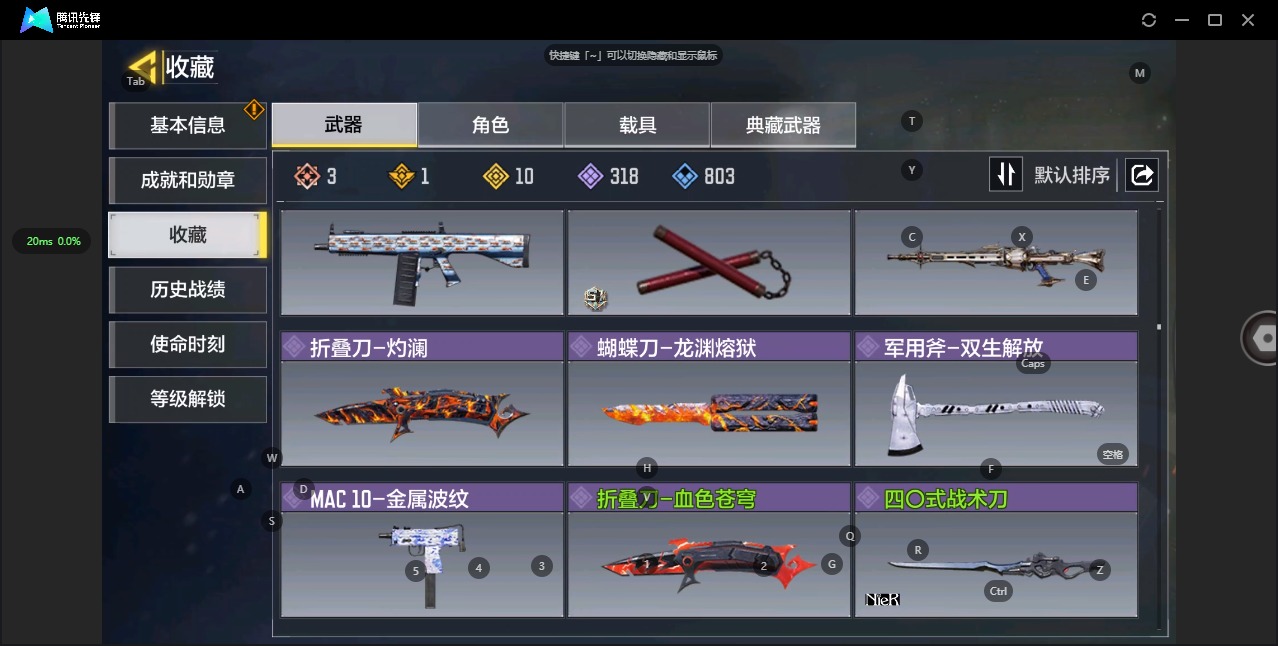Image resolution: width=1278 pixels, height=646 pixels.
Task: Switch to the 载具 tab
Action: 637,125
